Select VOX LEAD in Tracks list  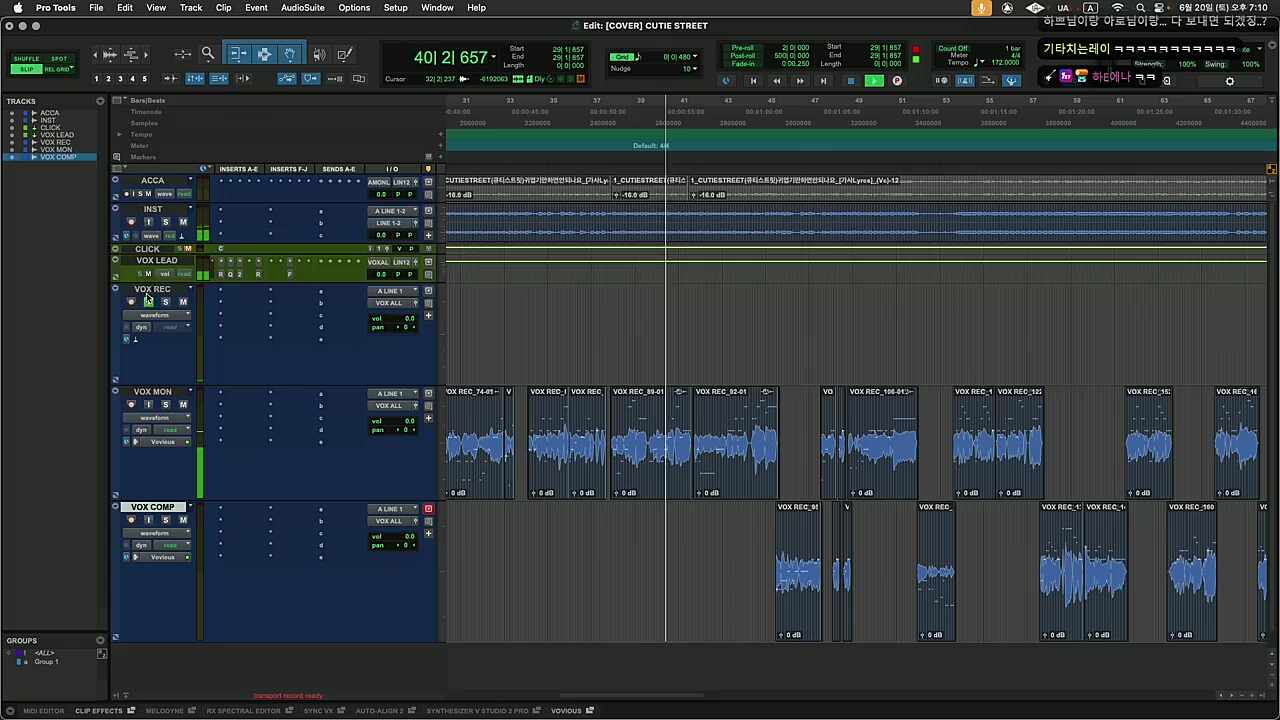tap(57, 135)
